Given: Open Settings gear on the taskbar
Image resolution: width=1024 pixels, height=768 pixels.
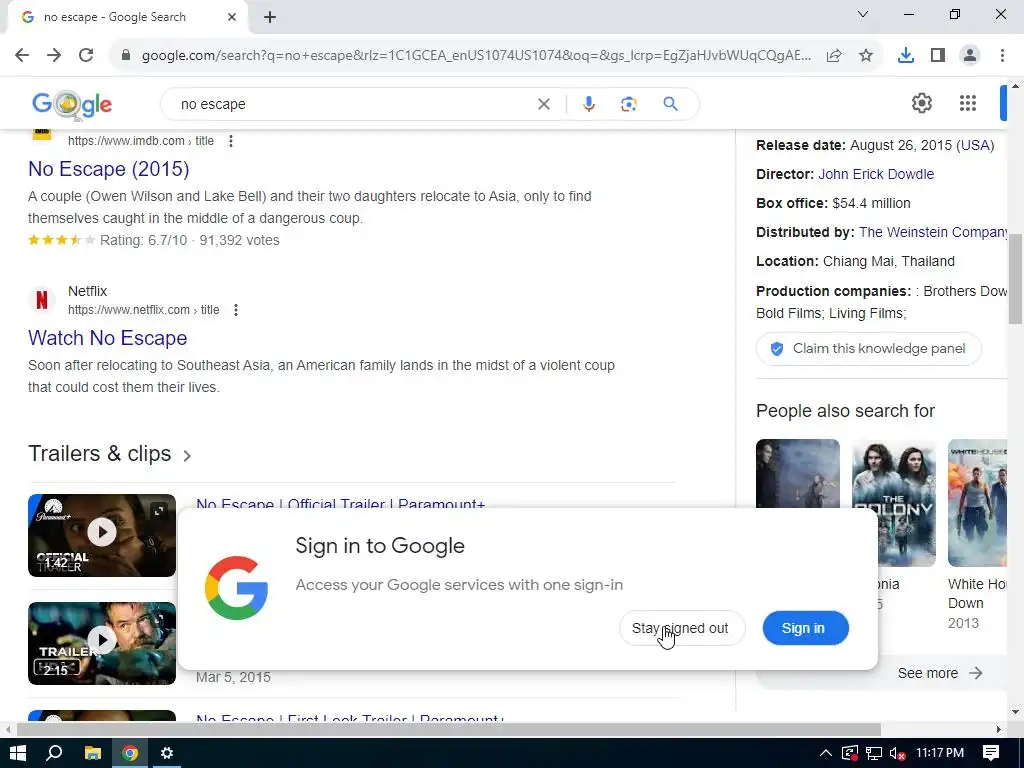Looking at the screenshot, I should [167, 753].
